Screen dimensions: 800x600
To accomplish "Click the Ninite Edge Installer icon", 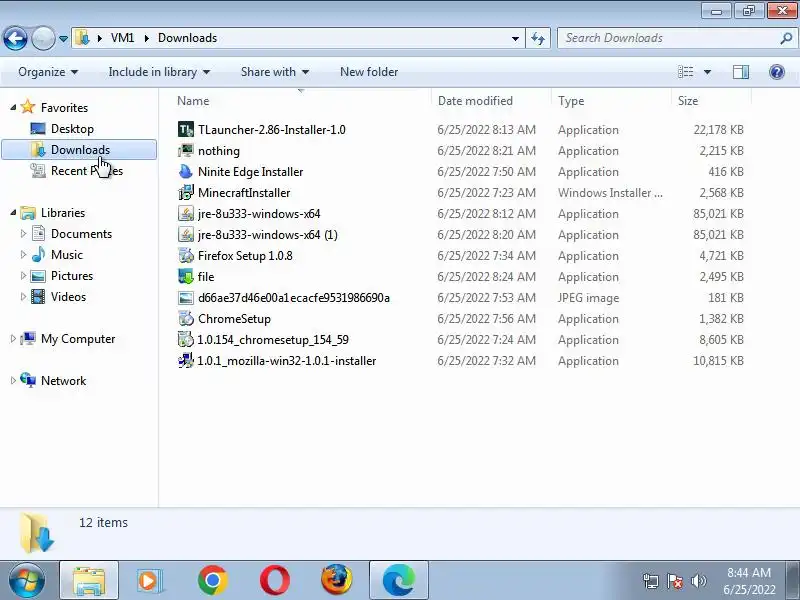I will click(x=186, y=172).
